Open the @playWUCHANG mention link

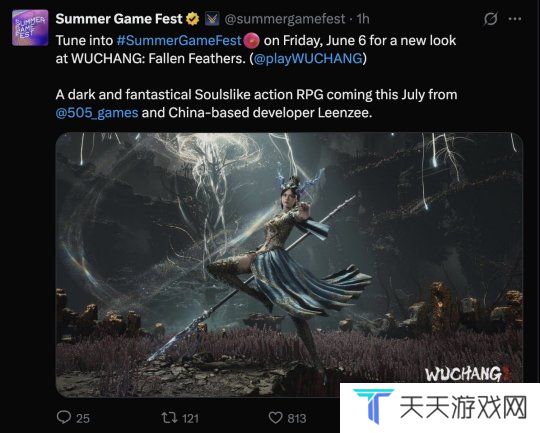pos(308,59)
